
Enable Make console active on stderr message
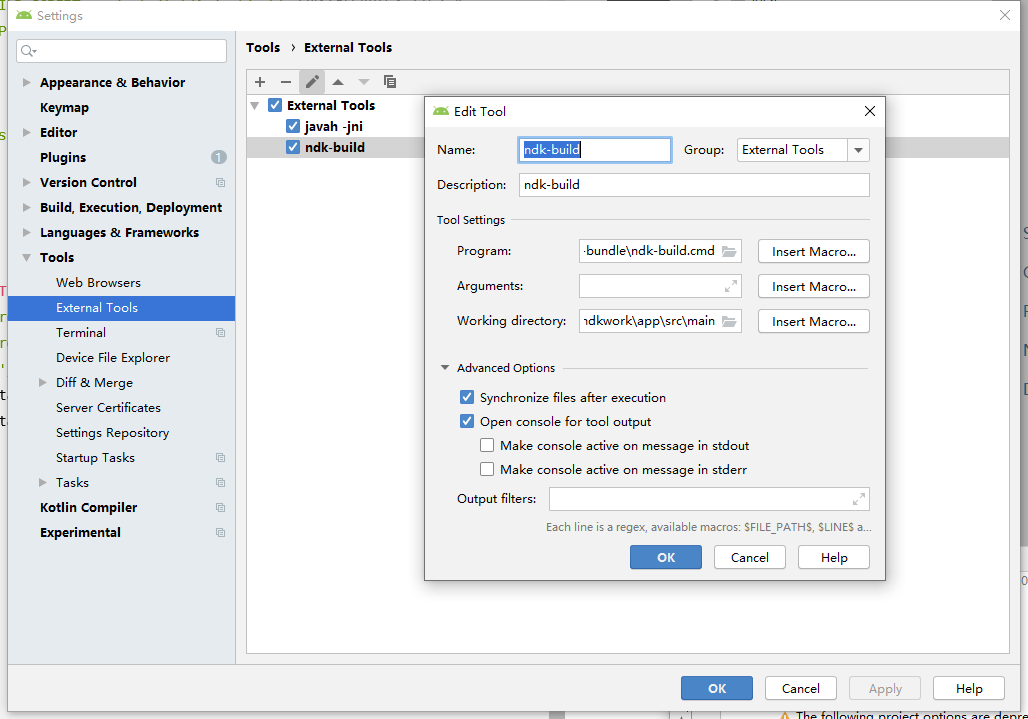click(x=487, y=469)
